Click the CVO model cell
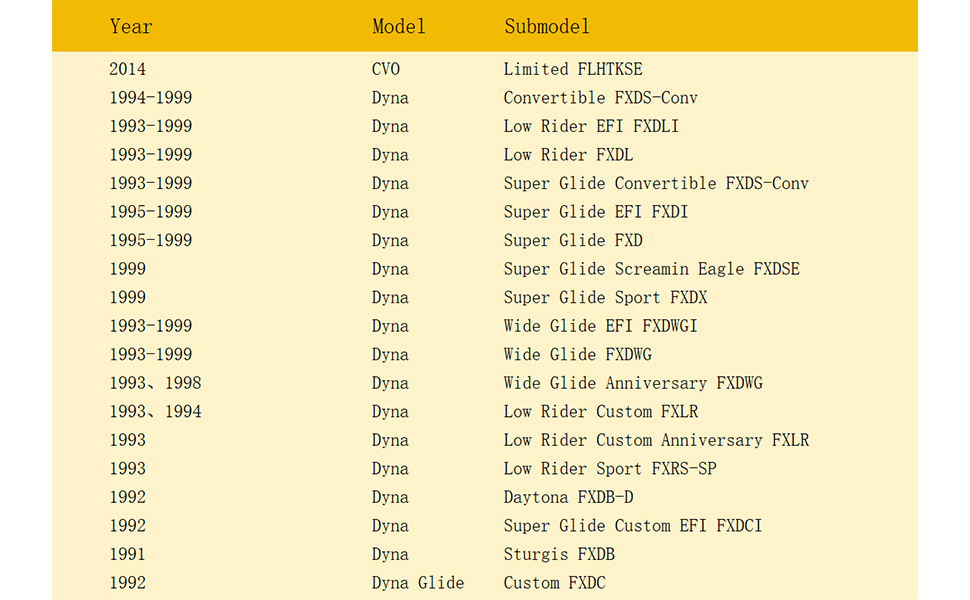 385,69
